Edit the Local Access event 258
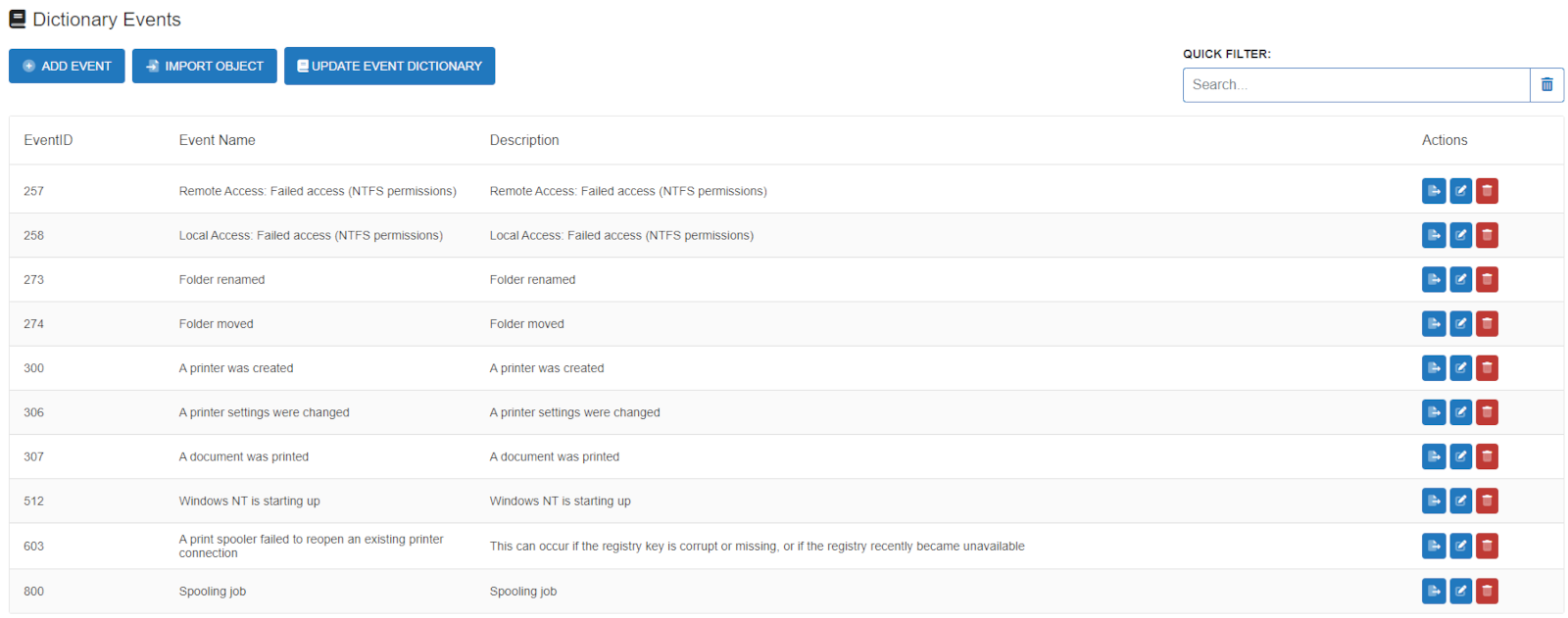Screen dimensions: 1568x618 (1460, 235)
